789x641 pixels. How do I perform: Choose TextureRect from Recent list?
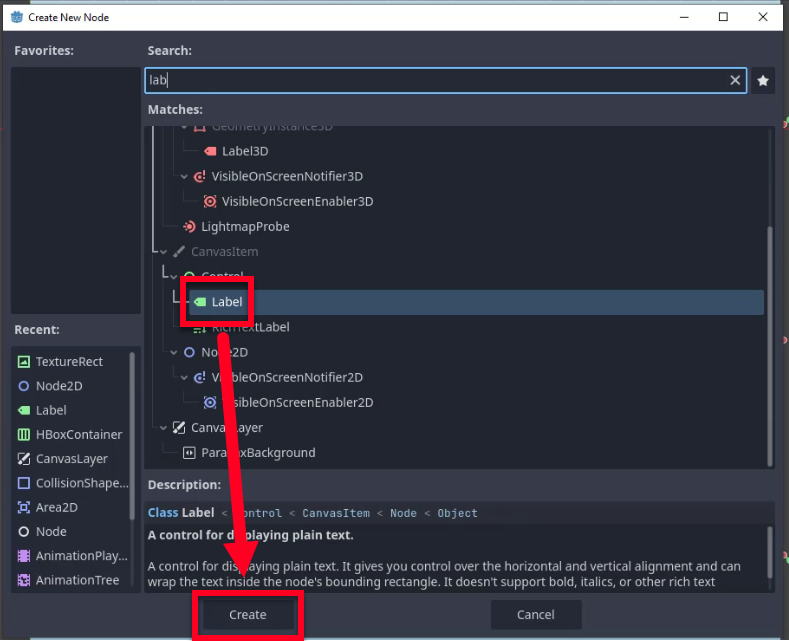pyautogui.click(x=69, y=361)
